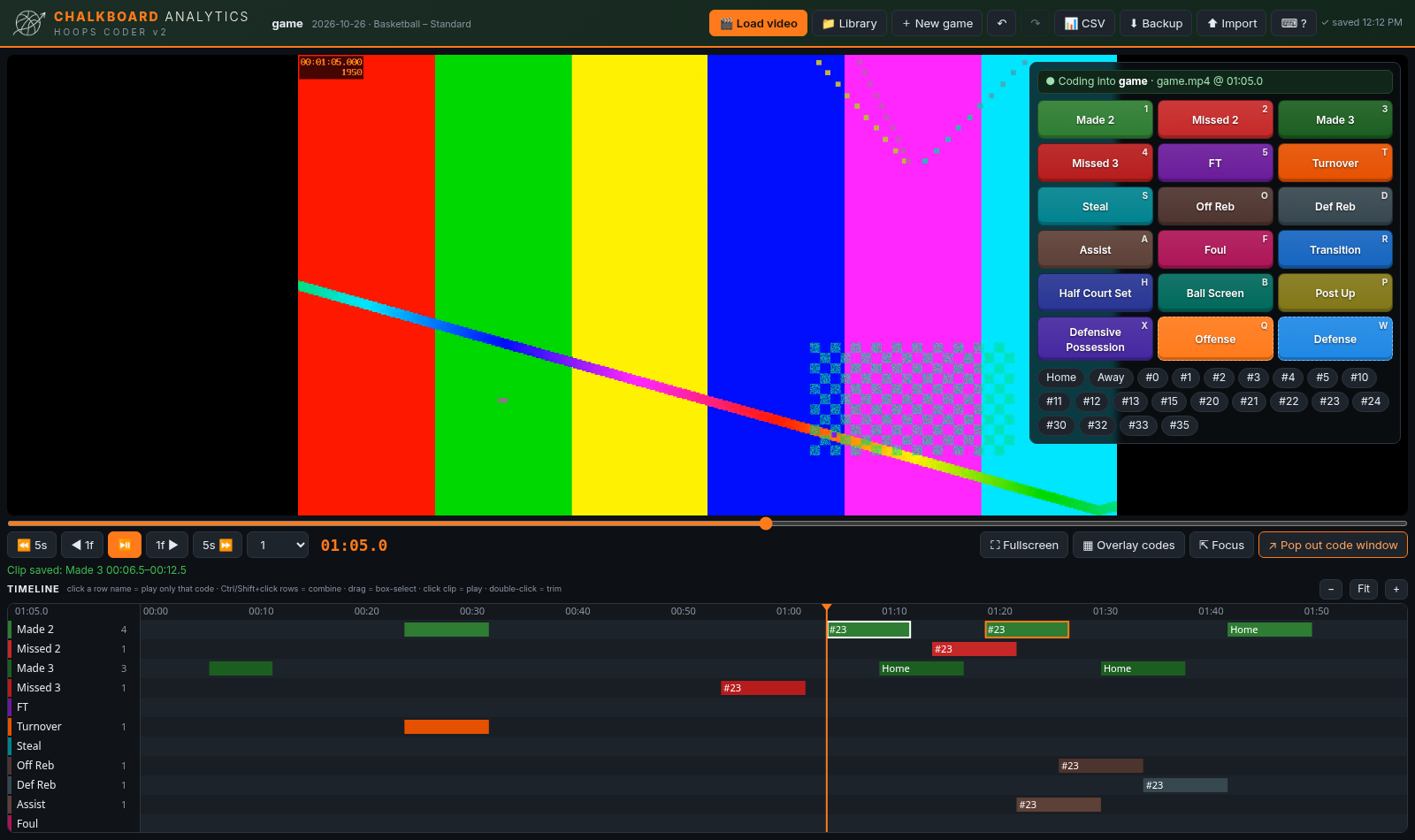This screenshot has width=1415, height=840.
Task: Tag code Made 2
Action: point(1095,119)
